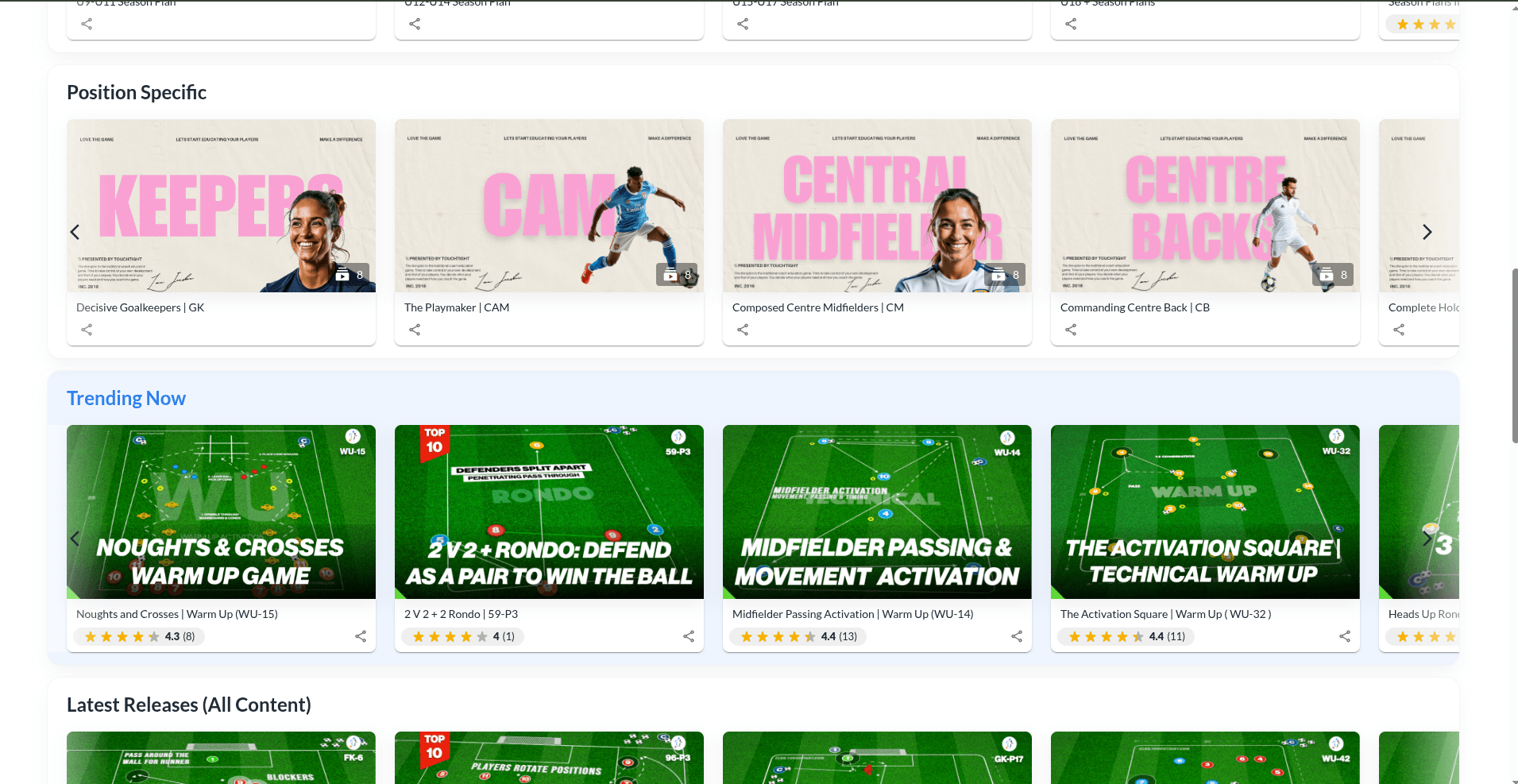Show next Position Specific cards
1518x784 pixels.
[x=1427, y=232]
